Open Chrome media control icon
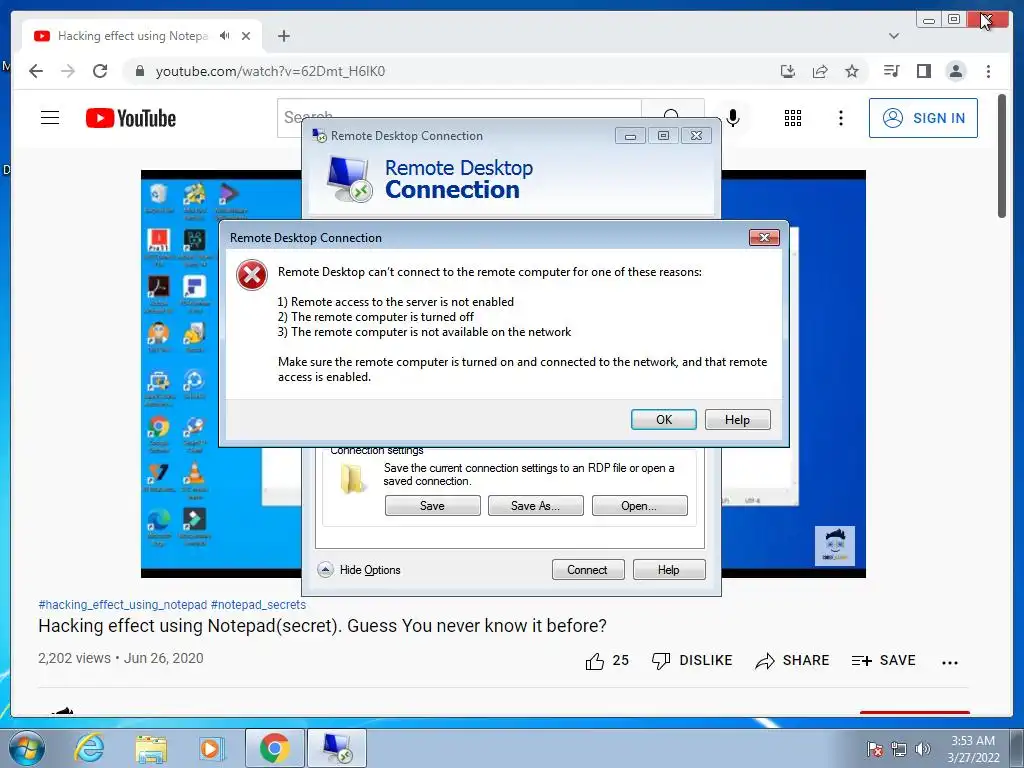Screen dimensions: 1024x768 (891, 71)
